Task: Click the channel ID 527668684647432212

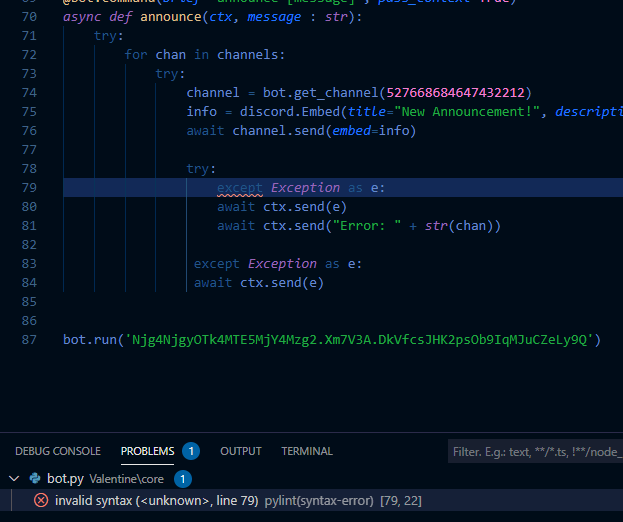Action: click(455, 93)
